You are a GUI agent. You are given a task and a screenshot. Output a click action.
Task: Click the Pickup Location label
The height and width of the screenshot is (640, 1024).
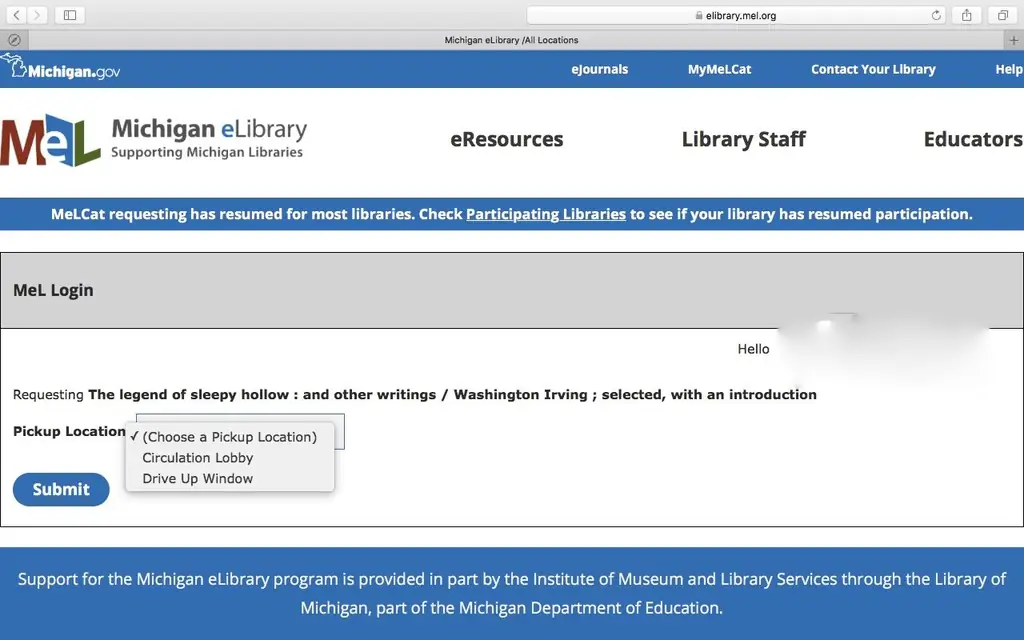69,431
